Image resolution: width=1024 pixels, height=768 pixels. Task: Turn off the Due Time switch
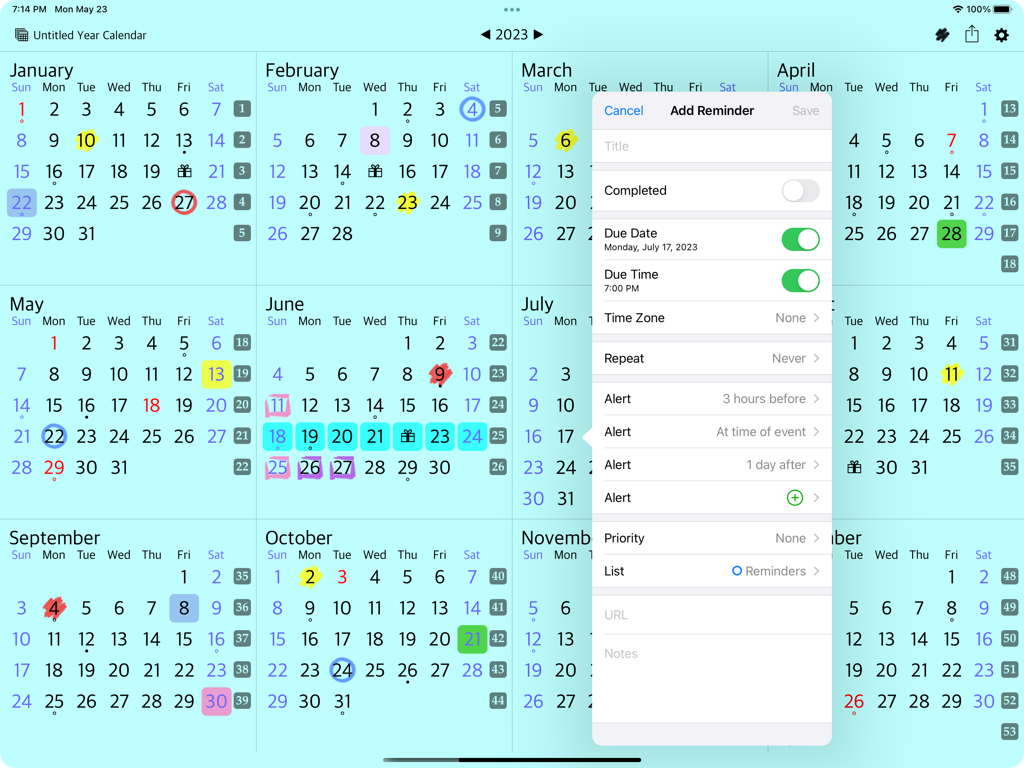(800, 280)
